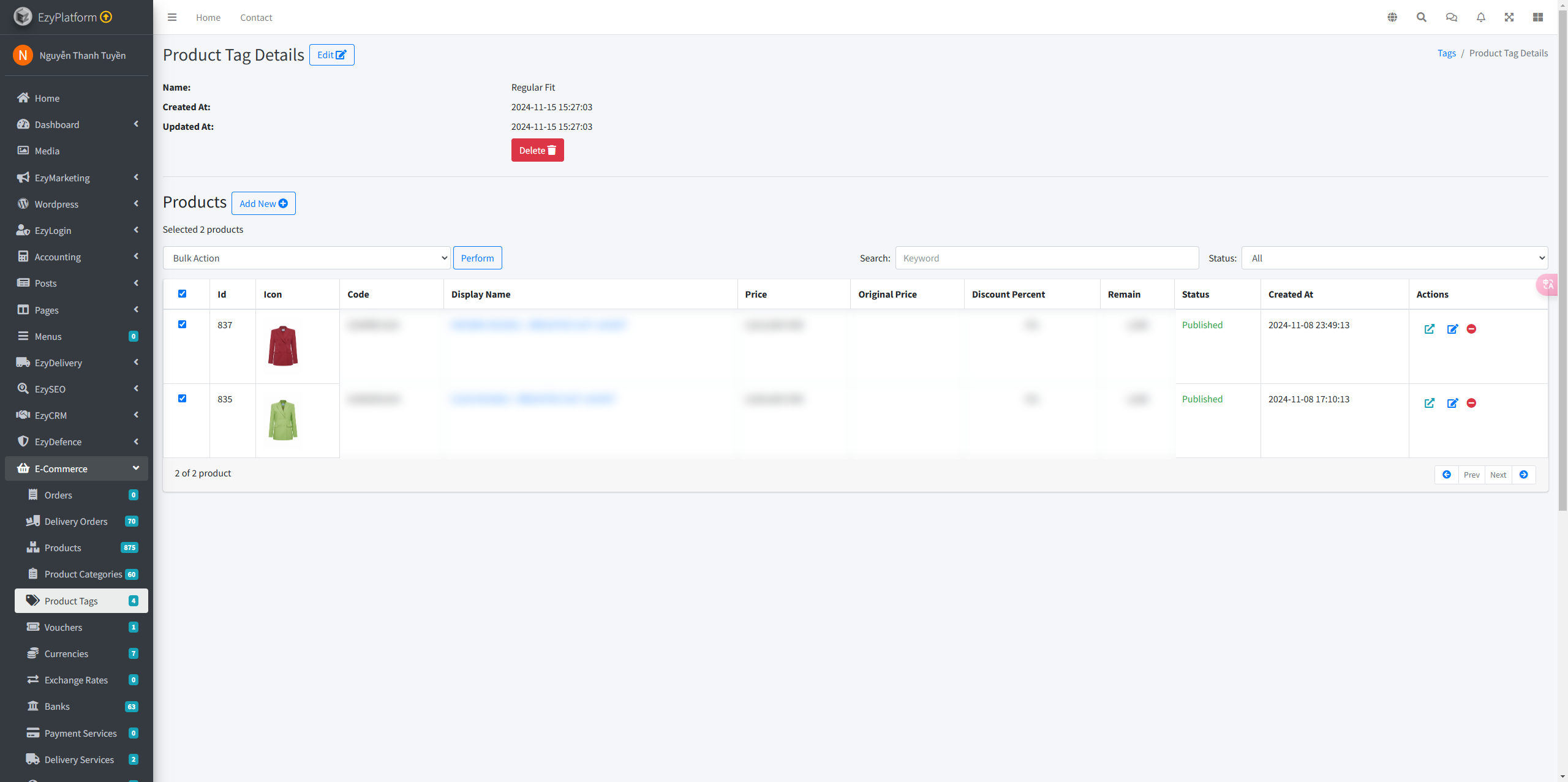Open the language globe icon
The image size is (1568, 782).
point(1392,17)
